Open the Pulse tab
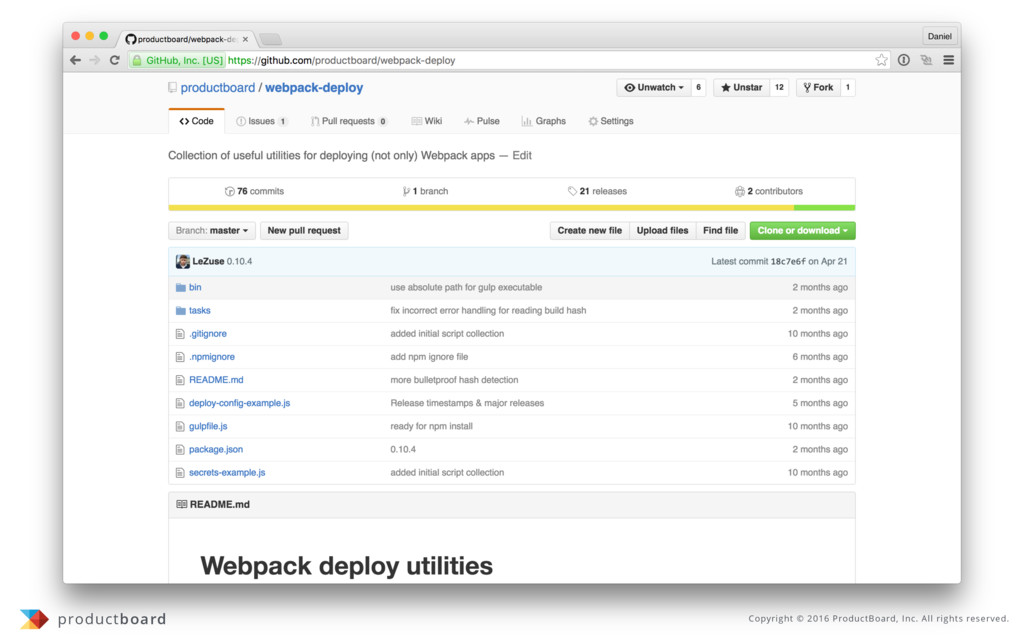Screen dimensions: 1024x640 click(x=482, y=121)
